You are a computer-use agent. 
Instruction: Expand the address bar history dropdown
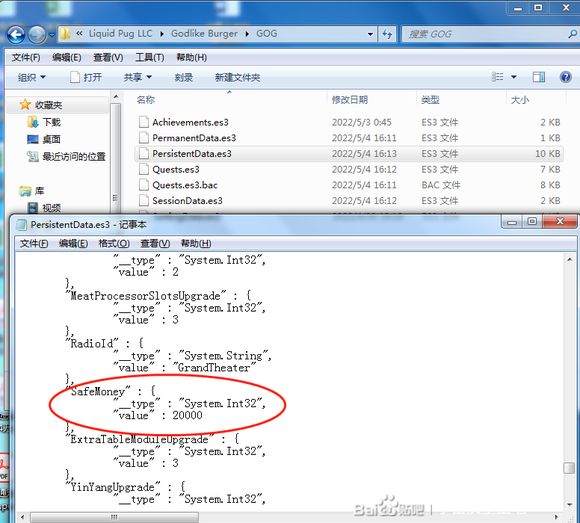click(x=370, y=34)
